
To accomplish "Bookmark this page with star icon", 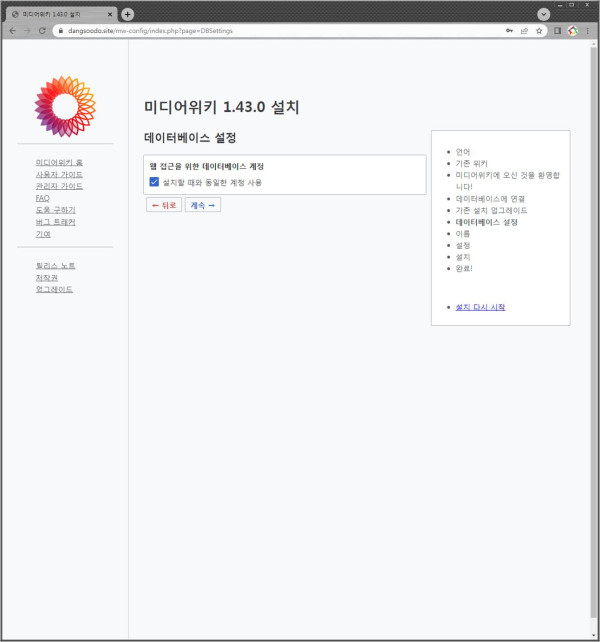I will click(539, 31).
